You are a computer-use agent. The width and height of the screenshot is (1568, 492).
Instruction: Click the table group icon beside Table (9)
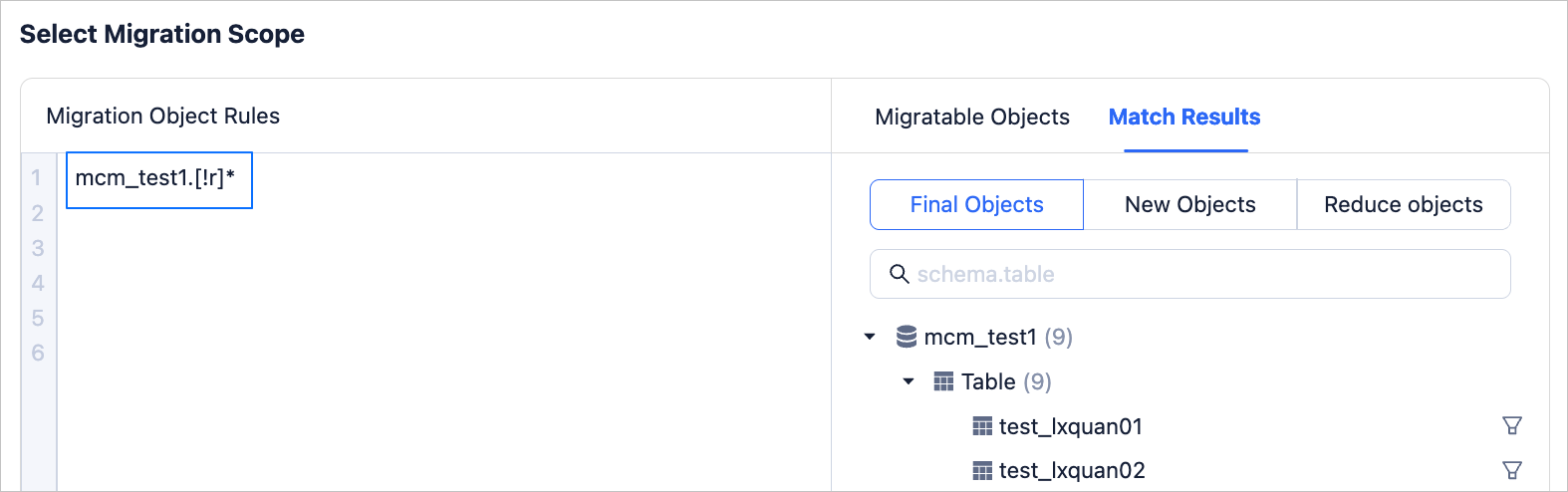tap(943, 381)
